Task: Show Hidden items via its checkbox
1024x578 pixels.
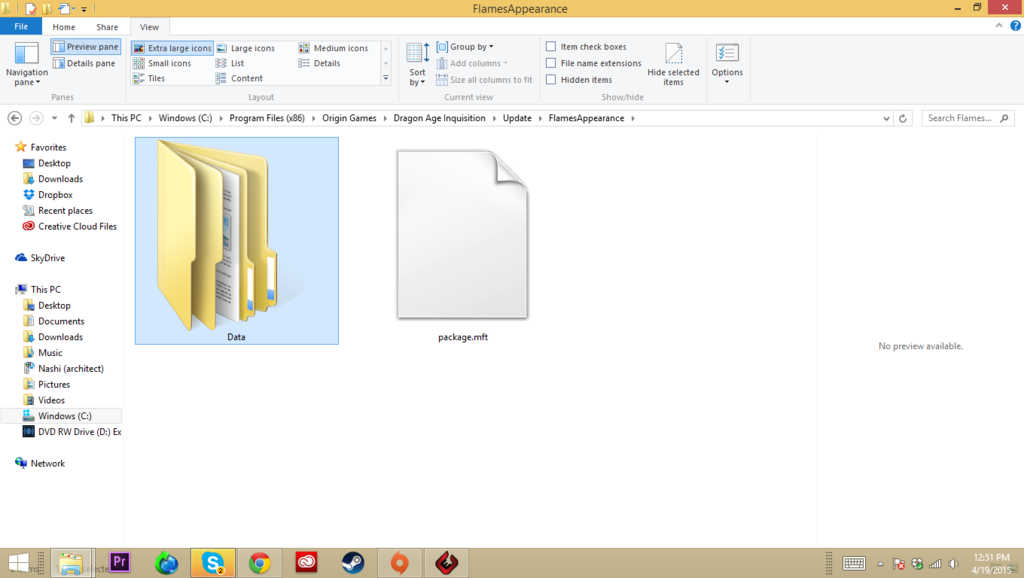Action: tap(551, 78)
